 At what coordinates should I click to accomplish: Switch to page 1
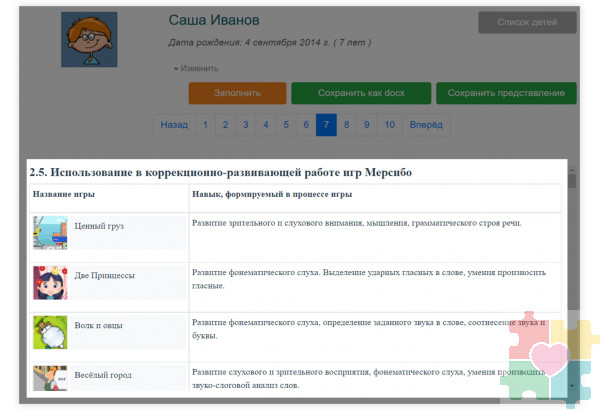205,125
